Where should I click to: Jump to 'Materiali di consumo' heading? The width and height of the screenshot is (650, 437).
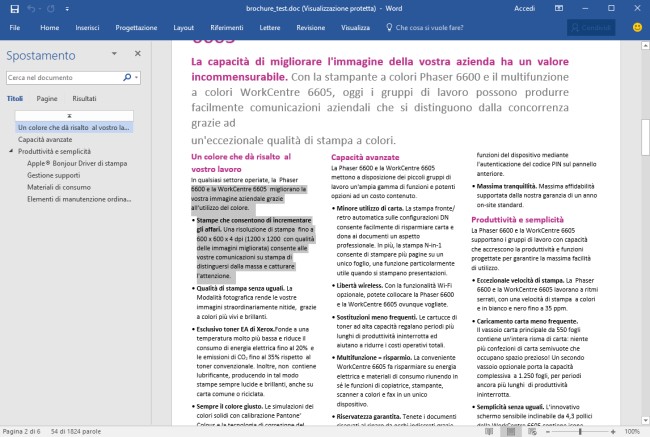[x=58, y=187]
